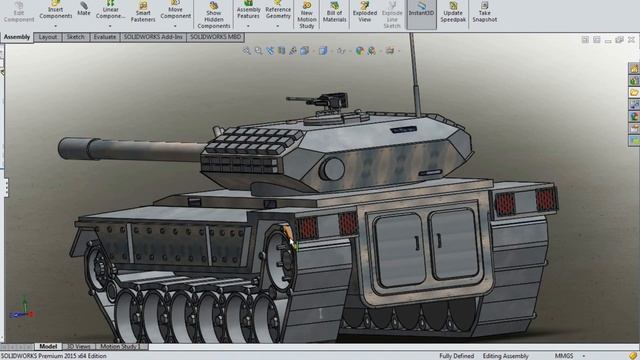Click Explode Line Sketch tool

point(392,16)
